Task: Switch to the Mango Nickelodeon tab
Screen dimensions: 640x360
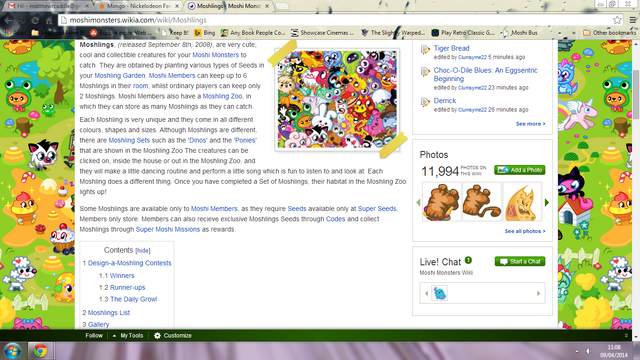Action: (137, 6)
